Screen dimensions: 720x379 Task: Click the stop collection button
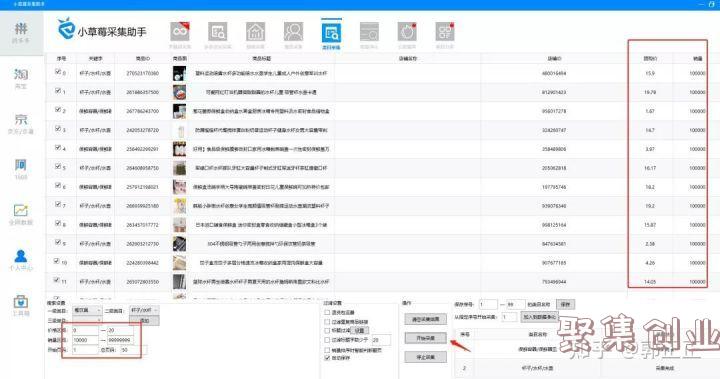pyautogui.click(x=425, y=357)
